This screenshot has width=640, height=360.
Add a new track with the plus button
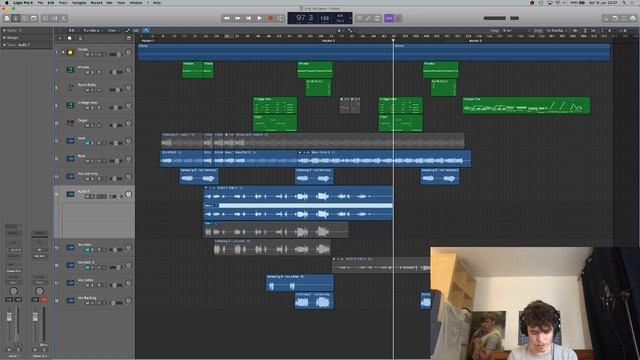pyautogui.click(x=60, y=38)
